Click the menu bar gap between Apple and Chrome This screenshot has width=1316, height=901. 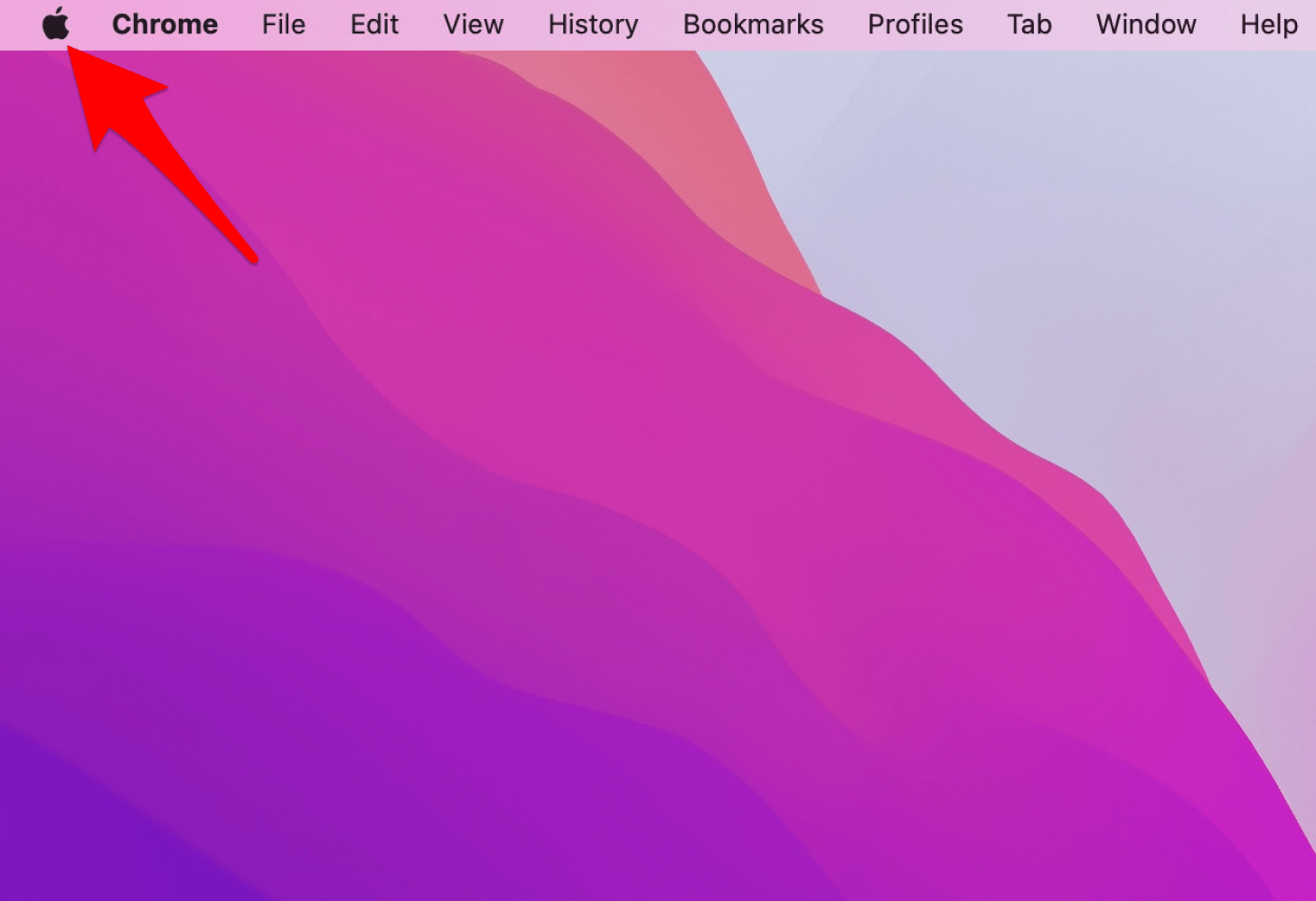[x=90, y=24]
